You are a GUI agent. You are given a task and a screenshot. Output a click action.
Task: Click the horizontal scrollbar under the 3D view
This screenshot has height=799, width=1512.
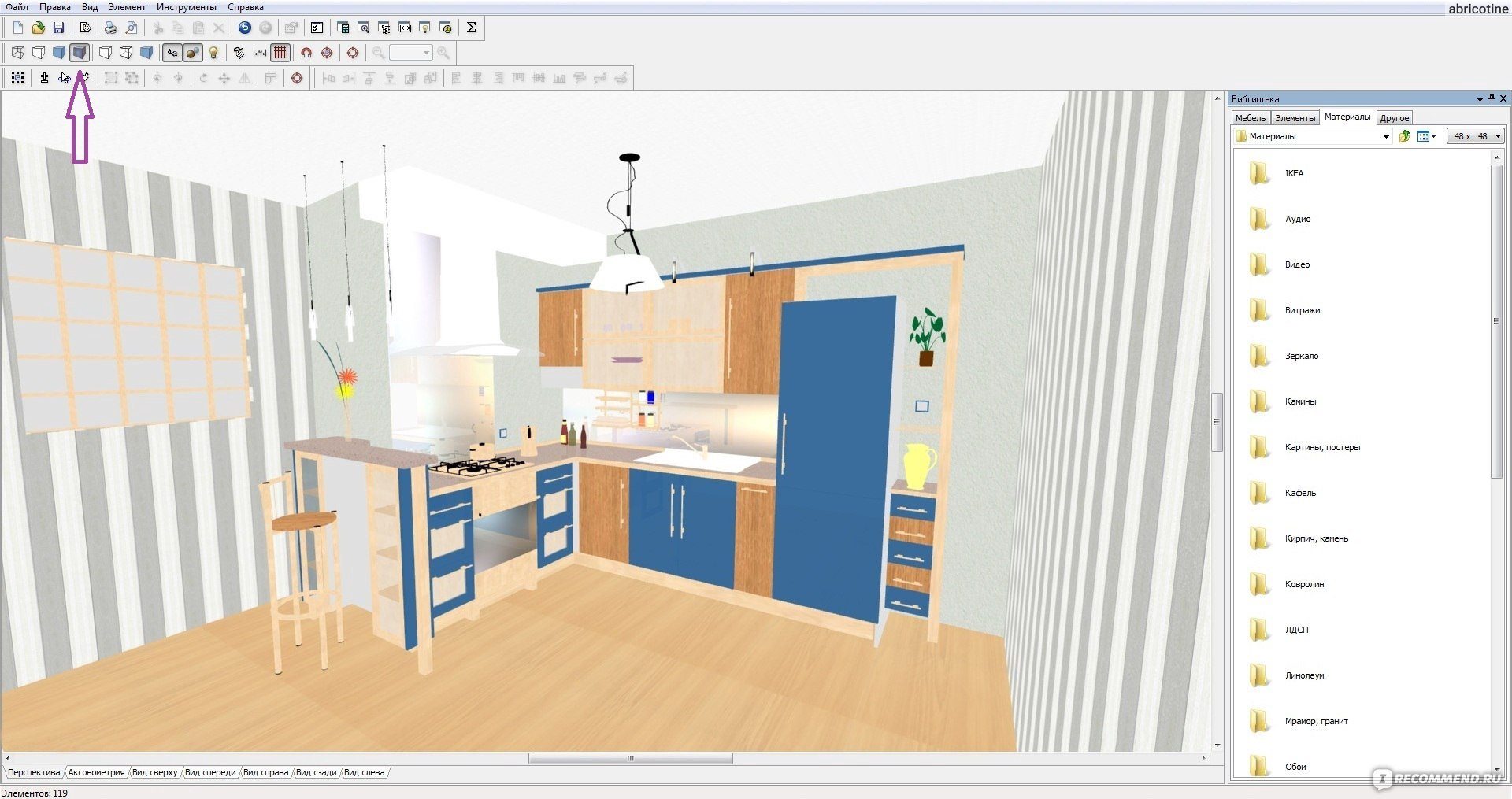(x=630, y=759)
